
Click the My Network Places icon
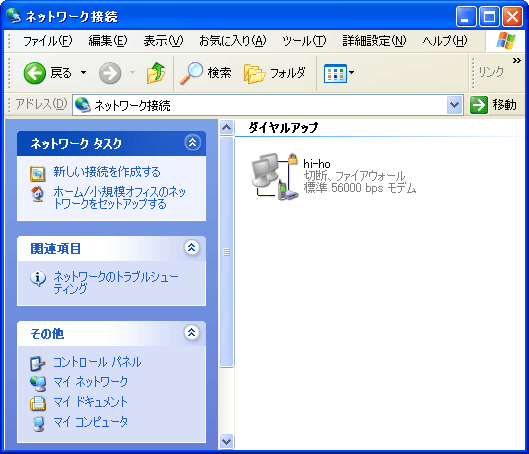37,383
